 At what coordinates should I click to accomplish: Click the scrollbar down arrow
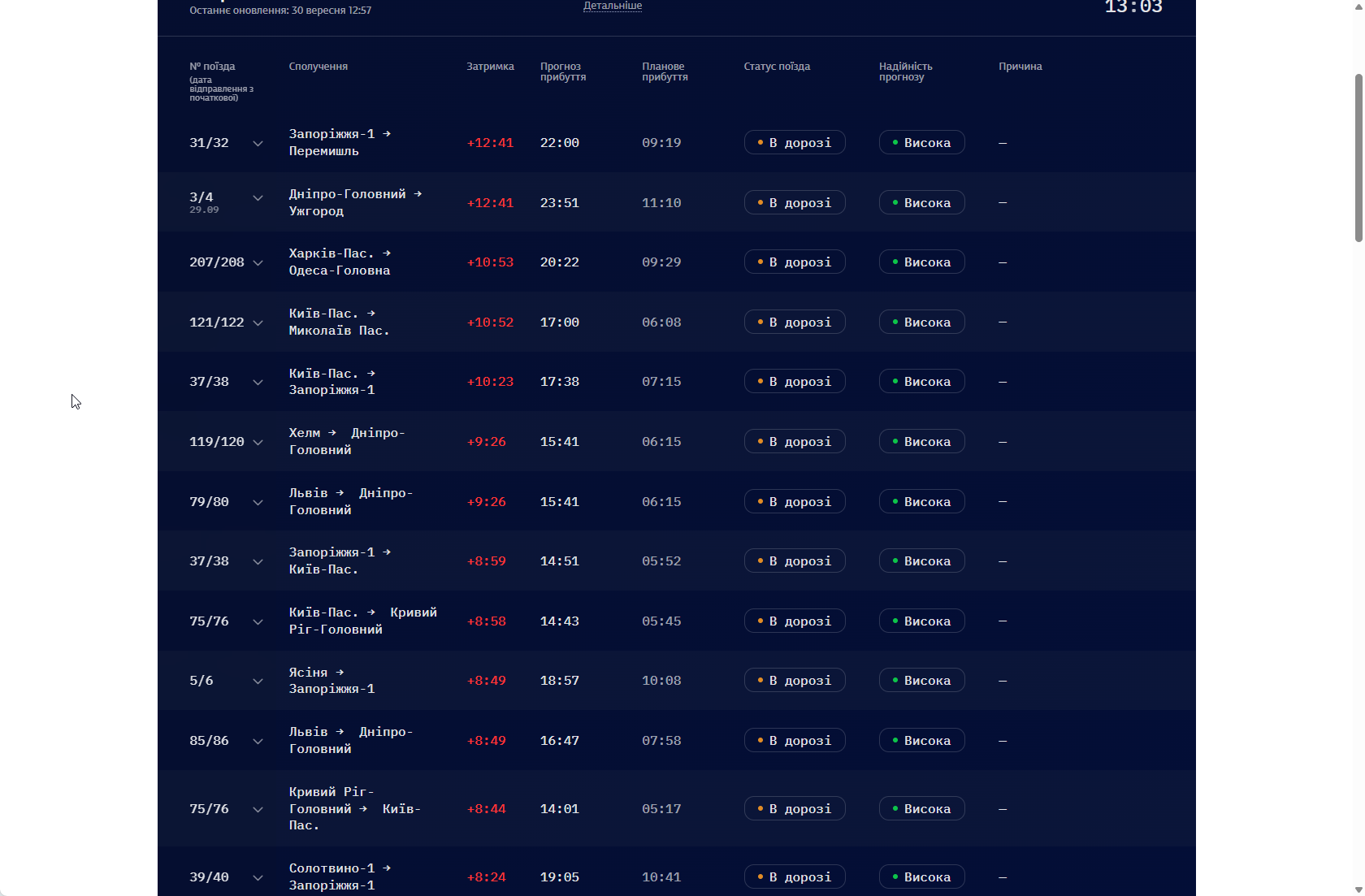click(x=1358, y=890)
